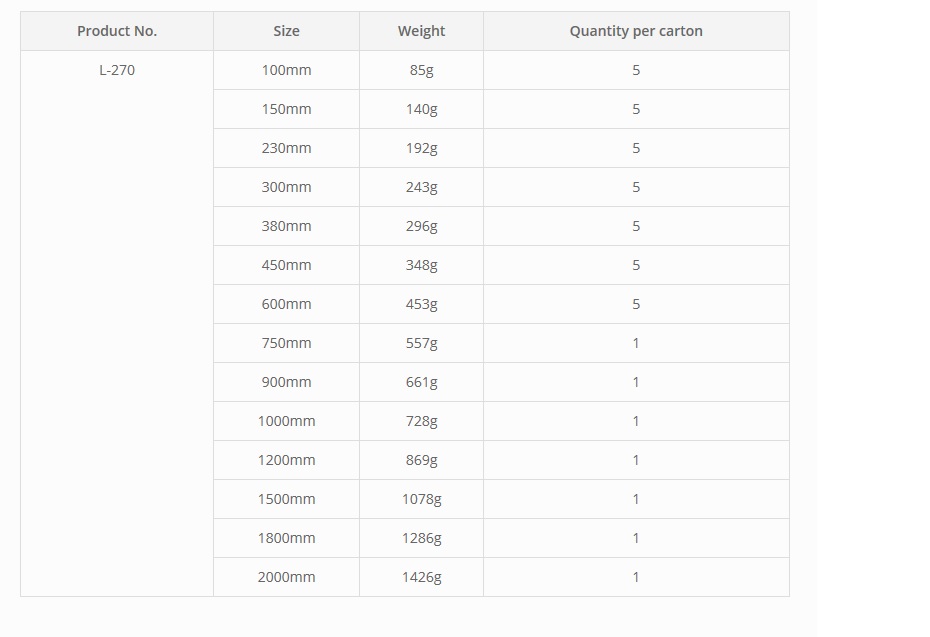Click the 140g weight cell
Screen dimensions: 930x637
(x=421, y=109)
